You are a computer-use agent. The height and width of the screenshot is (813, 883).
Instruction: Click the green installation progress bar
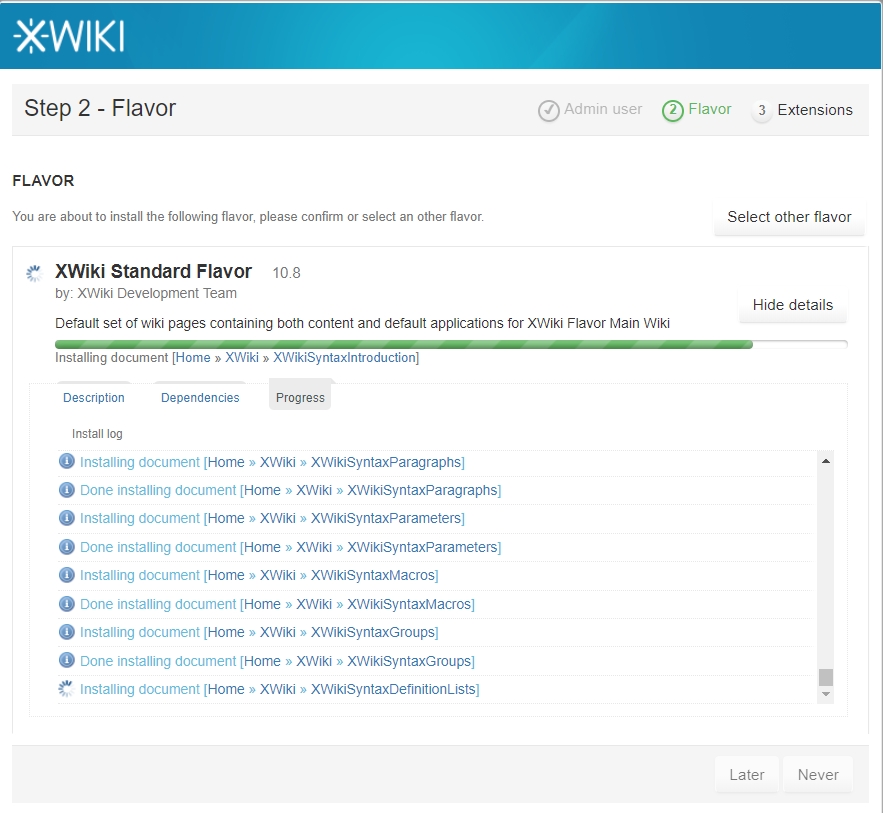click(403, 344)
